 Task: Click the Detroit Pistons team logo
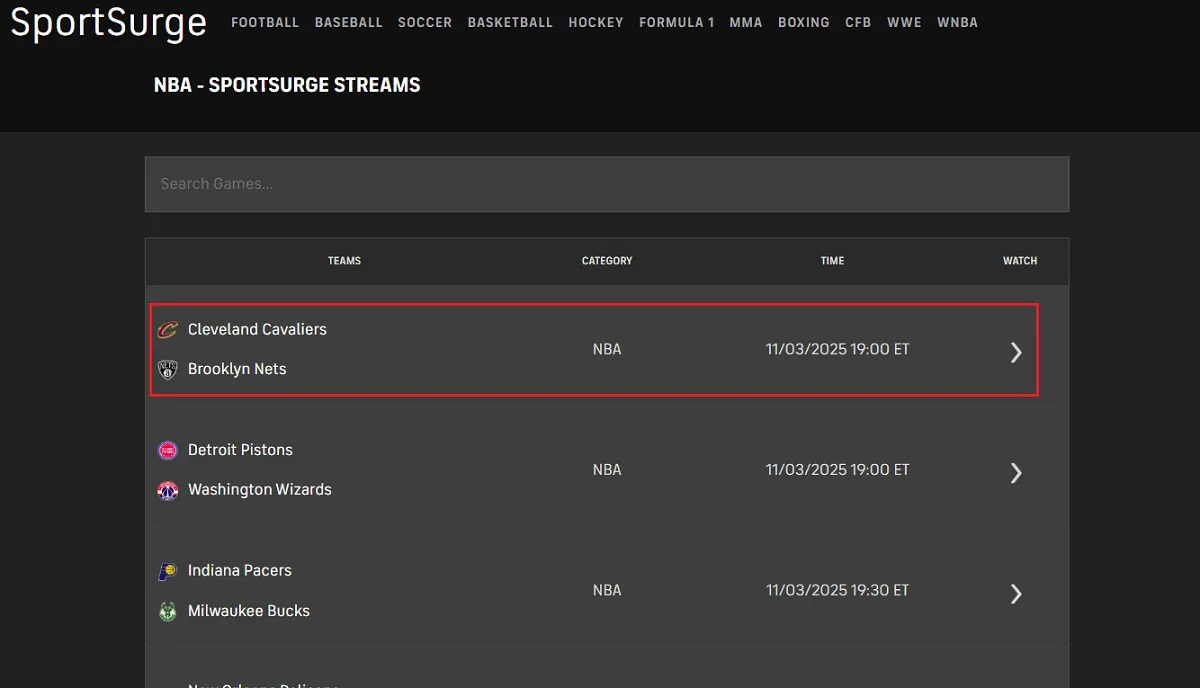point(167,451)
